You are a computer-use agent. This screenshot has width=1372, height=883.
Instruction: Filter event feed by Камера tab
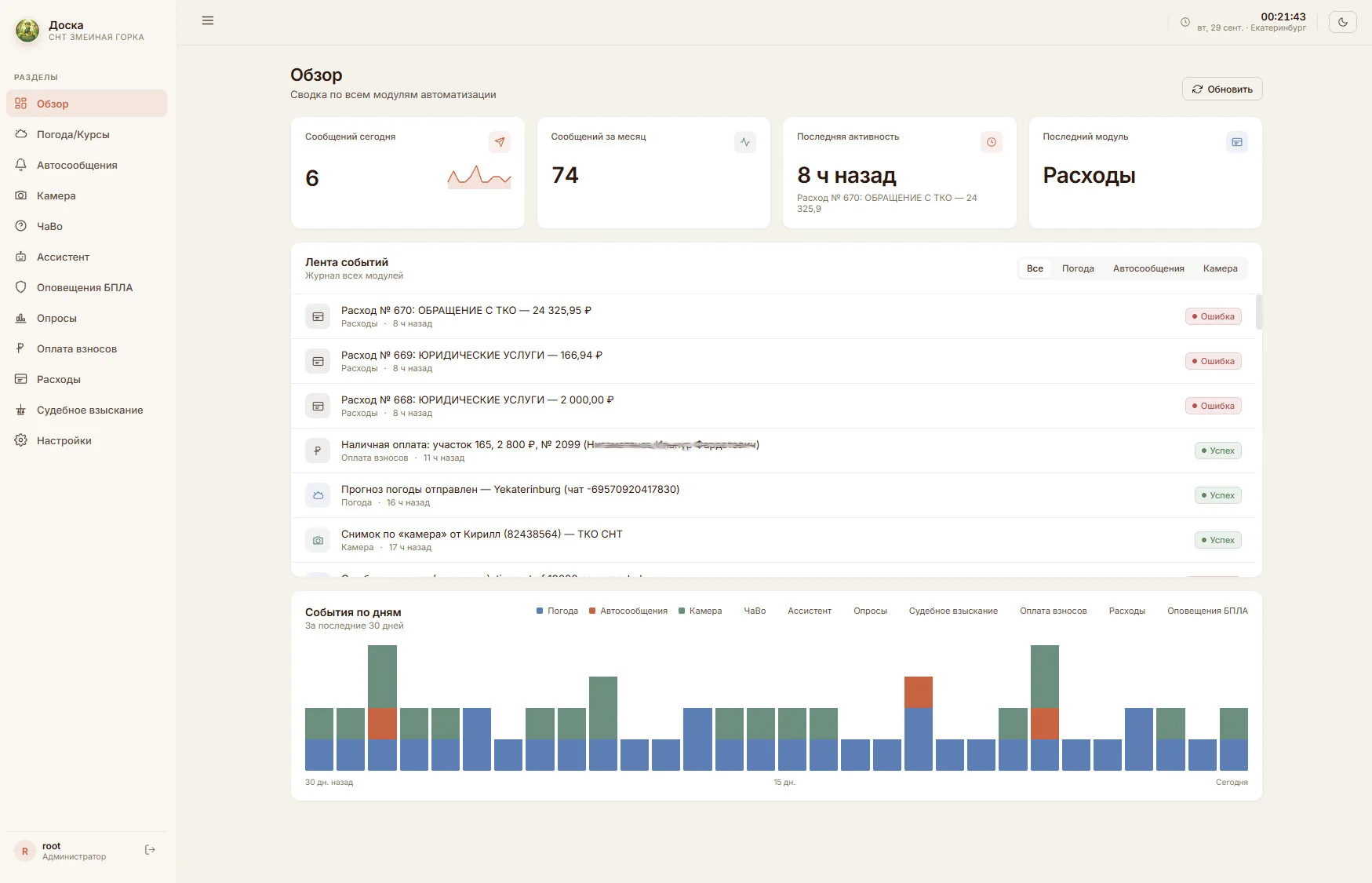click(1221, 268)
